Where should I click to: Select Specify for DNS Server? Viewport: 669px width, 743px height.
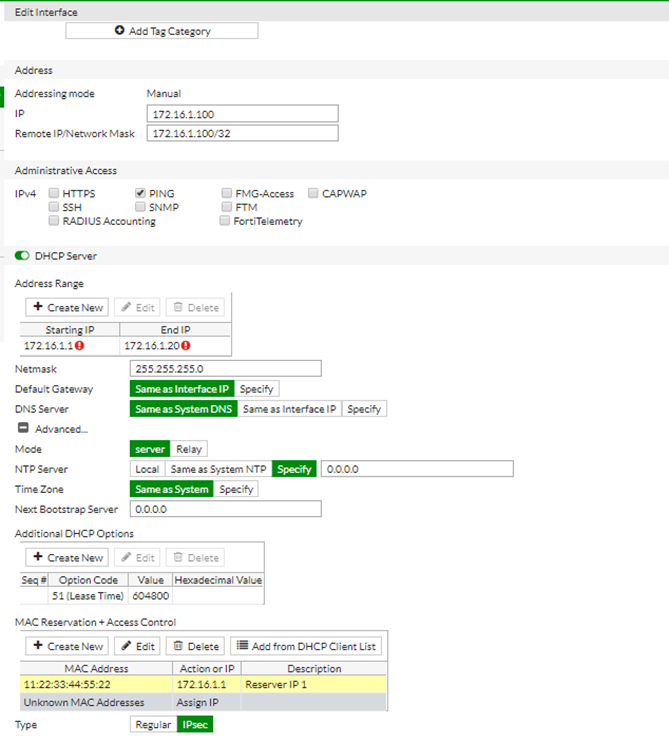[364, 408]
